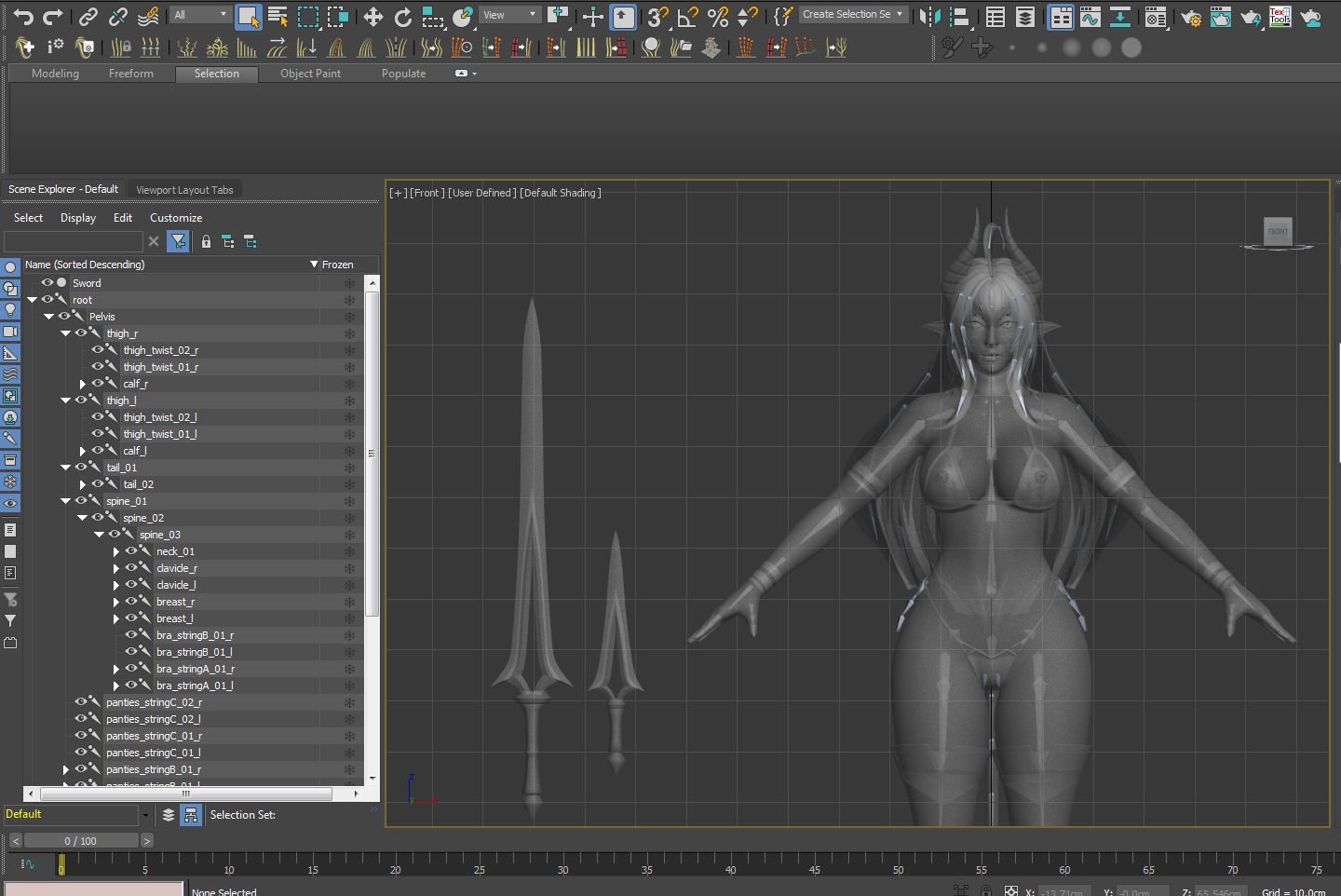This screenshot has height=896, width=1341.
Task: Toggle visibility eye of neck_01 row
Action: coord(130,550)
